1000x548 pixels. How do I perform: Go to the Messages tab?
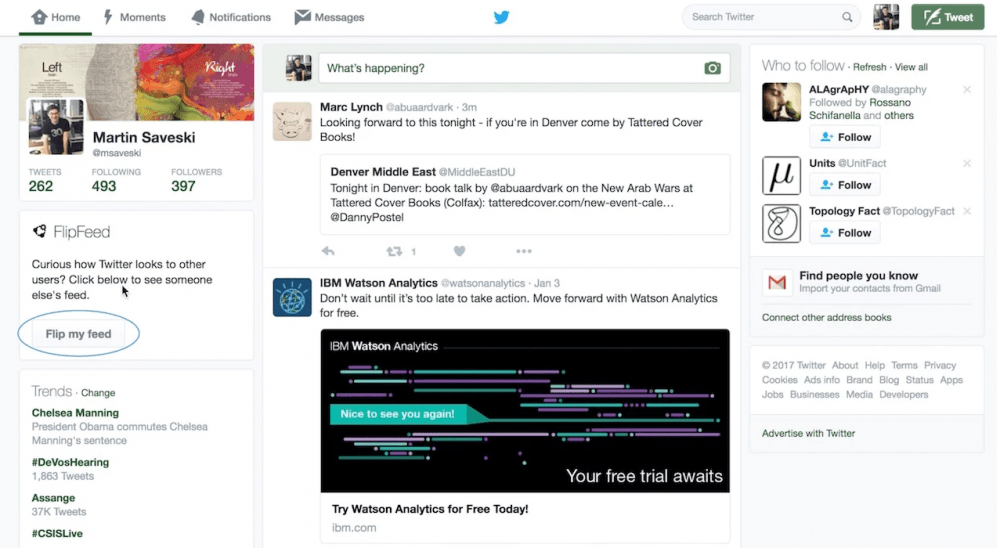pos(330,17)
